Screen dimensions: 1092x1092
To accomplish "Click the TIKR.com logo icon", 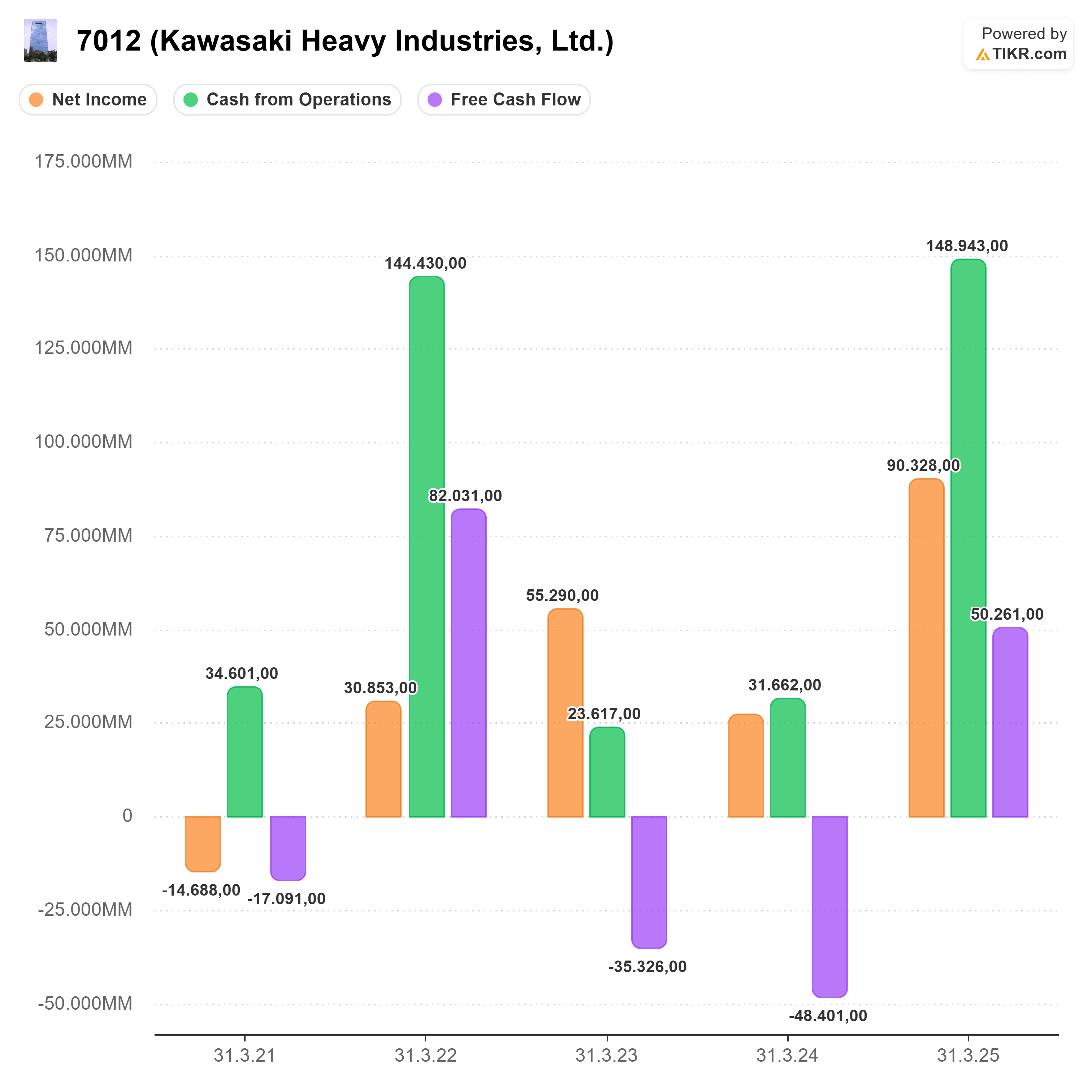I will [x=982, y=54].
